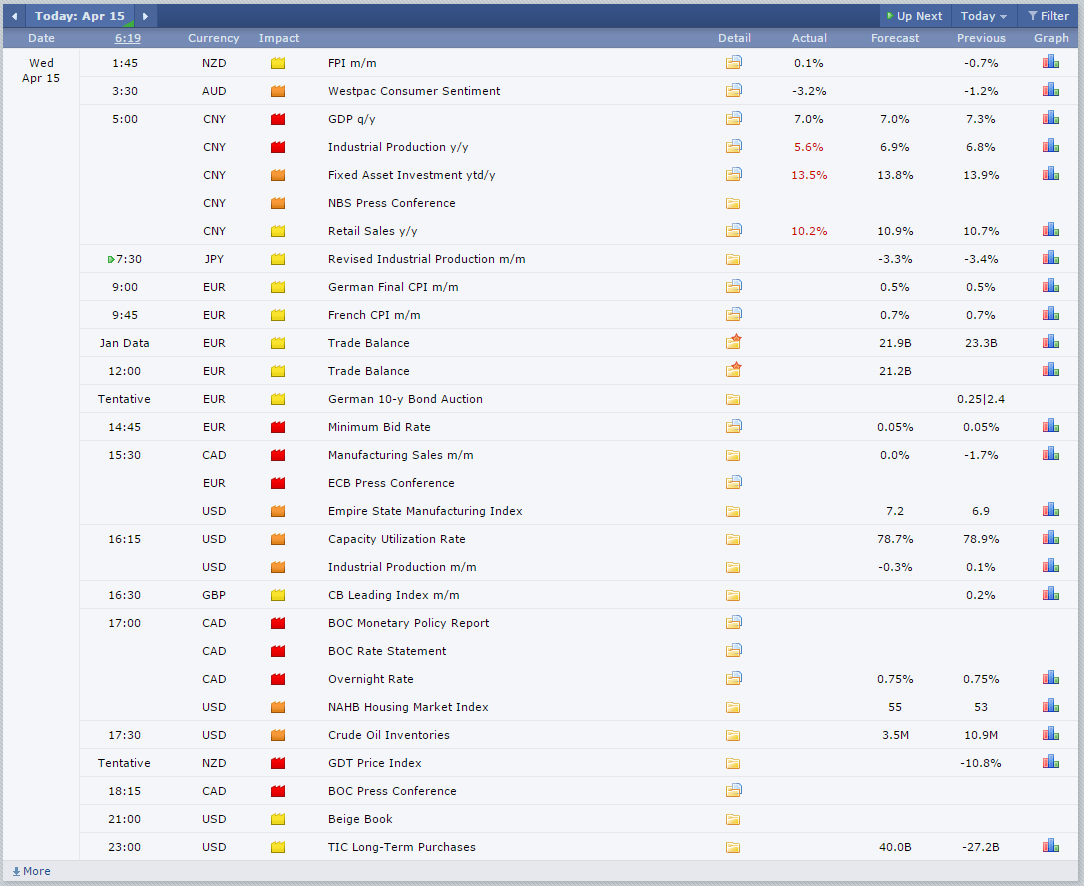
Task: Click the Up Next button
Action: pos(914,16)
